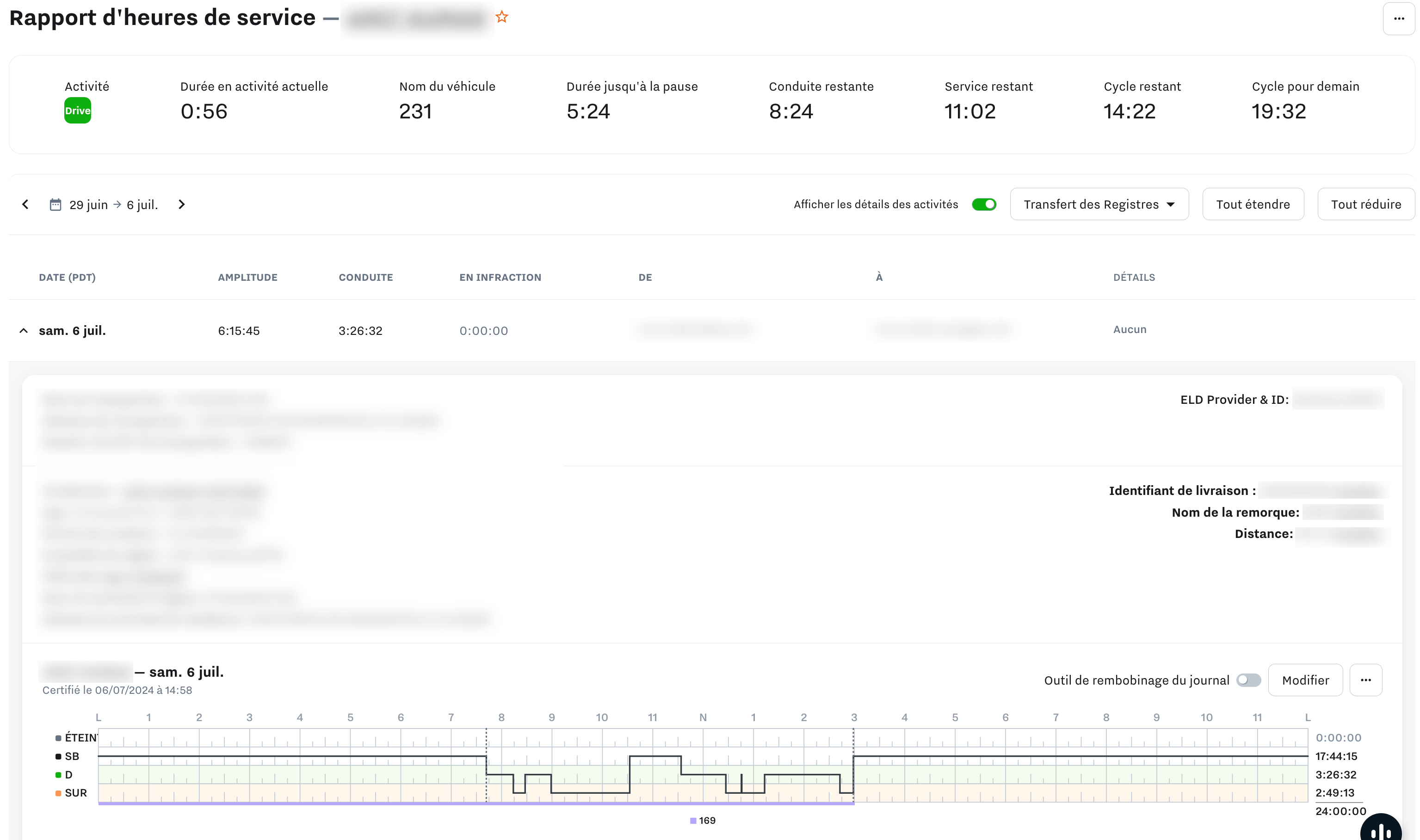Click the vehicle name 231
Screen dimensions: 1420x840
pos(415,111)
